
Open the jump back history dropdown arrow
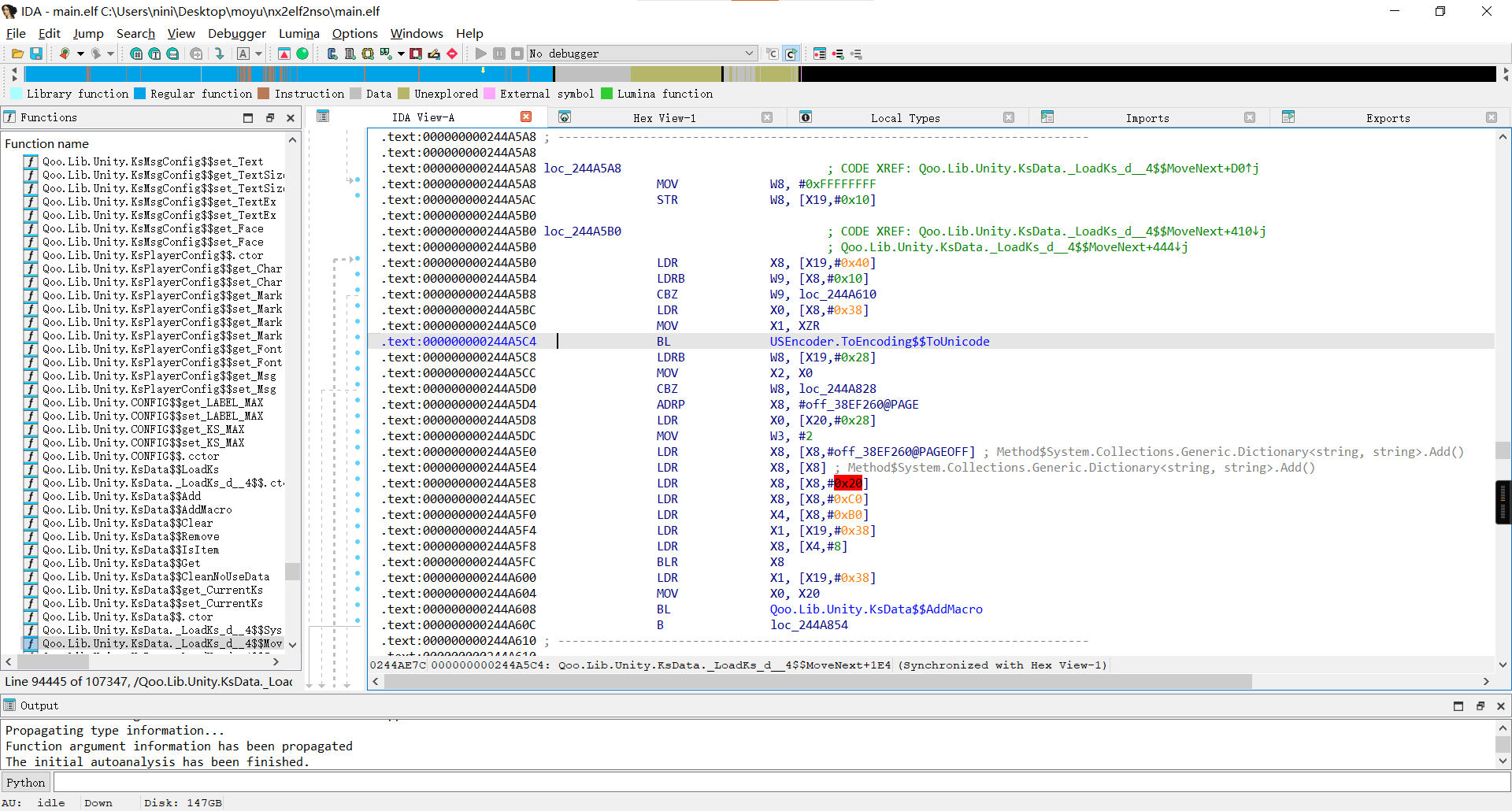click(x=80, y=54)
